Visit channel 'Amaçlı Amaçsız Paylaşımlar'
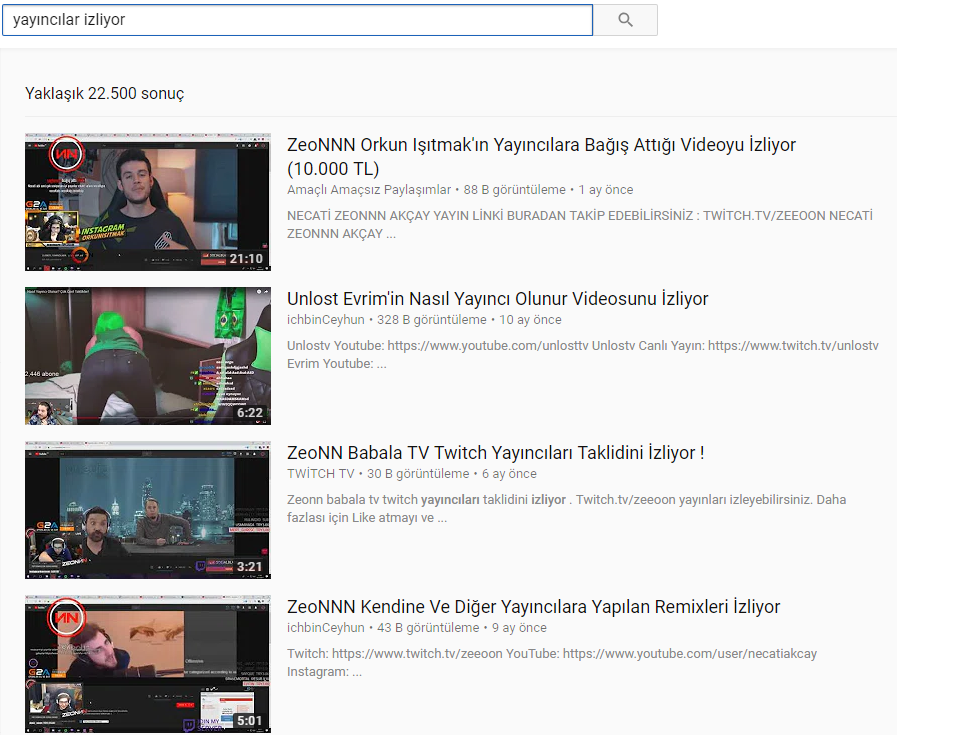960x735 pixels. pos(369,190)
